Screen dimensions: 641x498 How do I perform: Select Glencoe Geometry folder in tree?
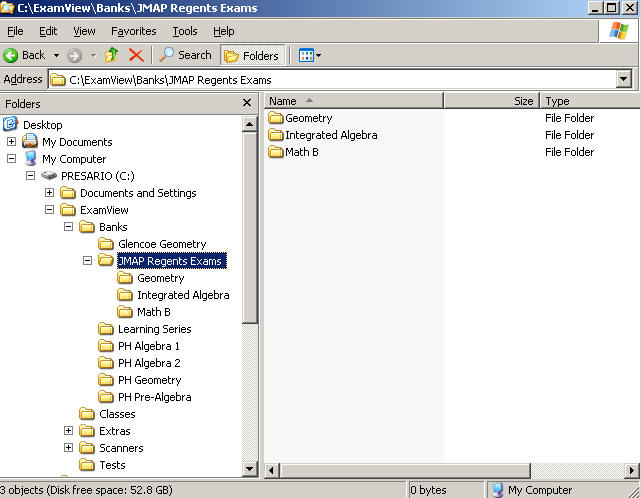[162, 244]
